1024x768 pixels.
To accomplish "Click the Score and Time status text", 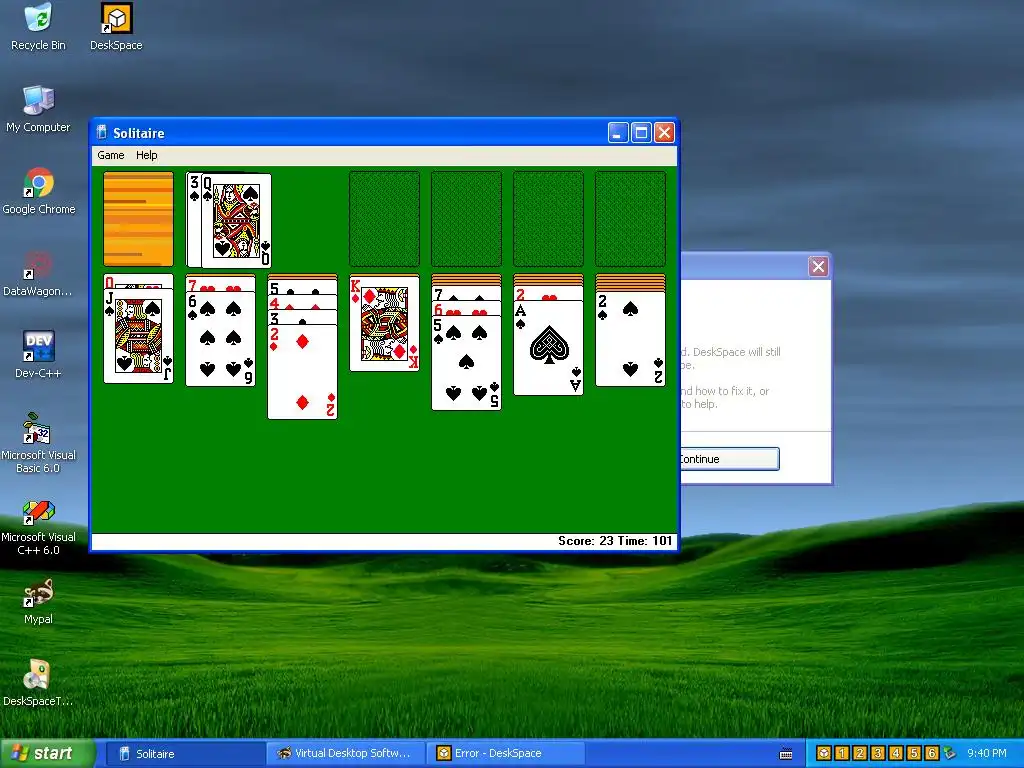I will (x=615, y=541).
